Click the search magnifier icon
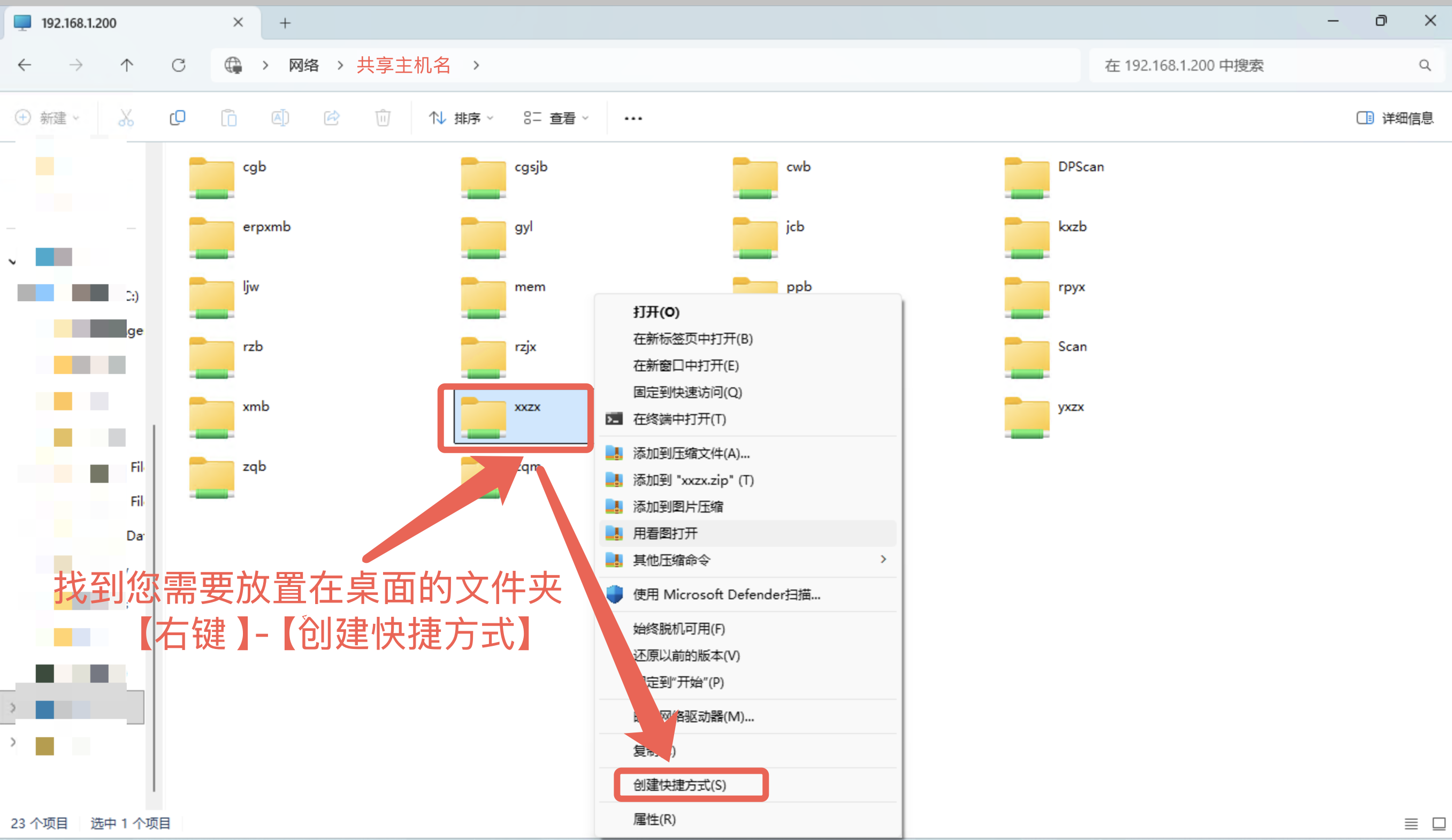1452x840 pixels. pyautogui.click(x=1424, y=66)
